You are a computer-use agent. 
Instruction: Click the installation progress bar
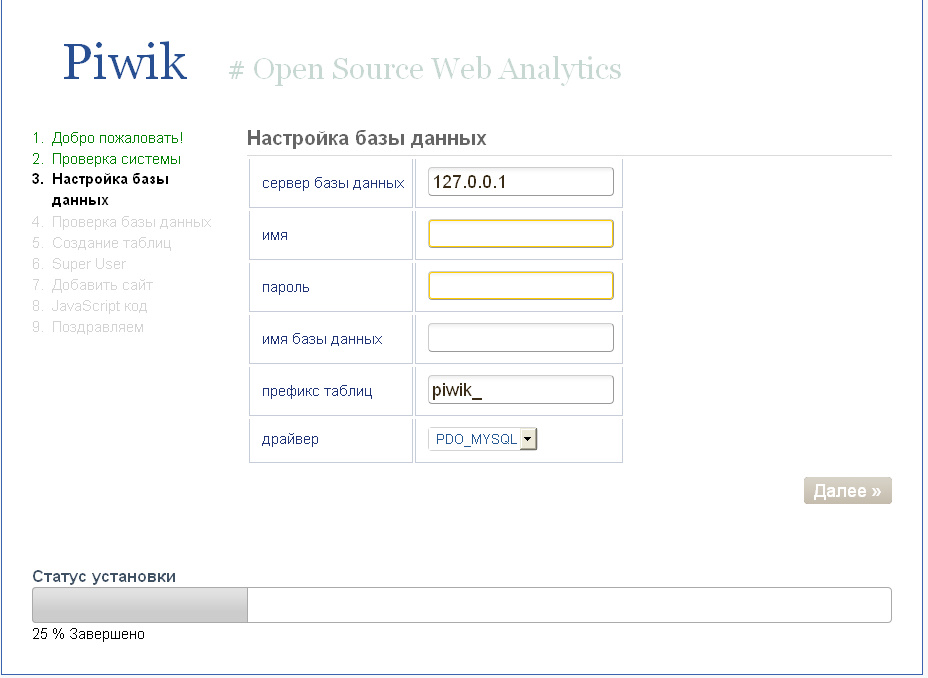[462, 605]
